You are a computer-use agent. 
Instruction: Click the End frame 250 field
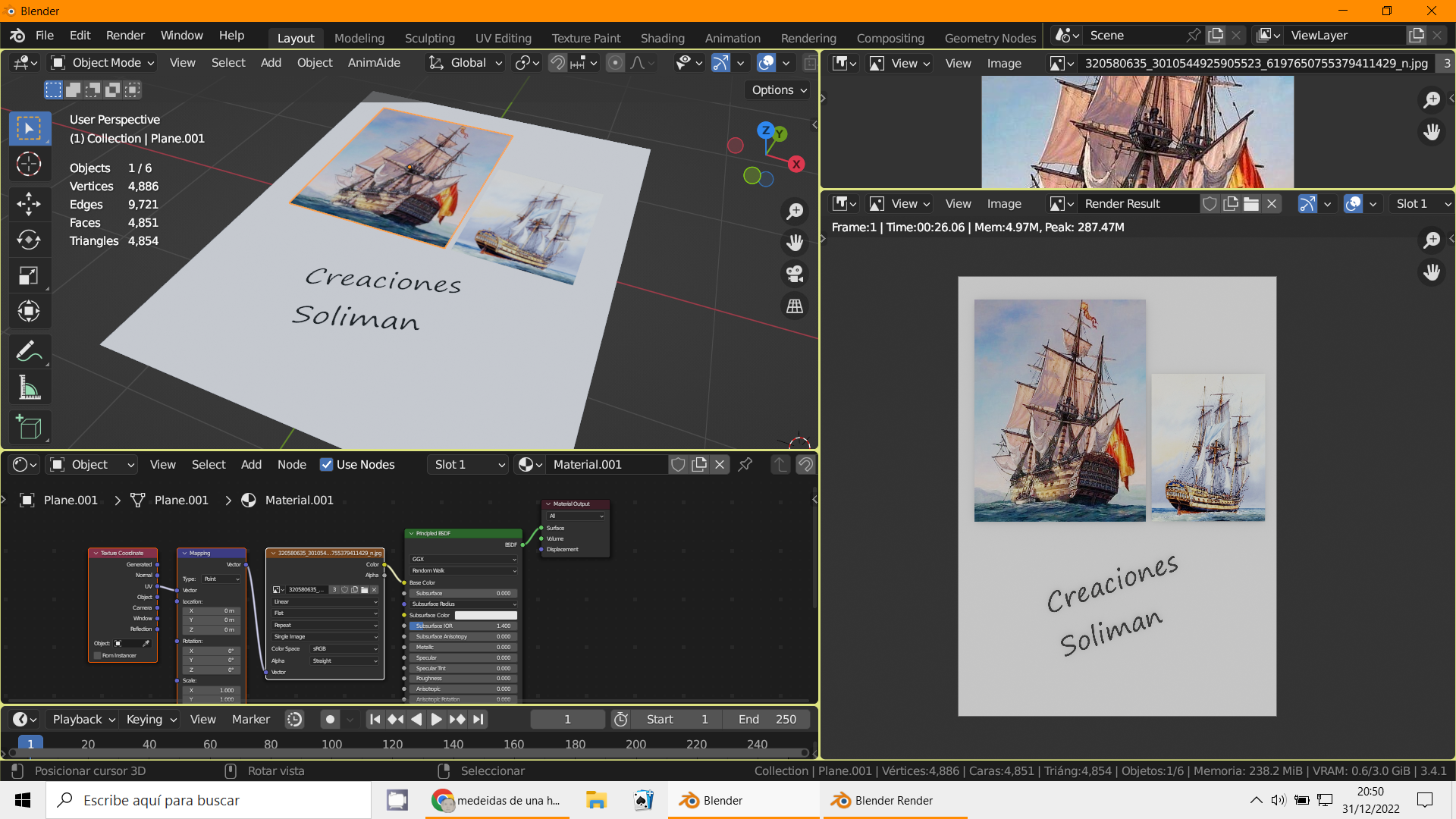click(x=767, y=720)
